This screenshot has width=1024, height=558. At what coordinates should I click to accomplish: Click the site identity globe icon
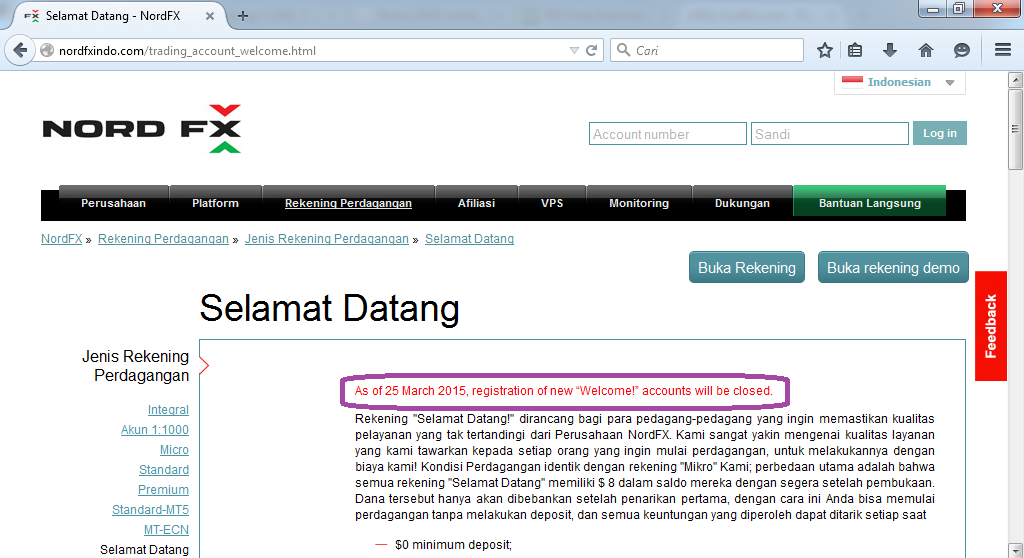(47, 50)
